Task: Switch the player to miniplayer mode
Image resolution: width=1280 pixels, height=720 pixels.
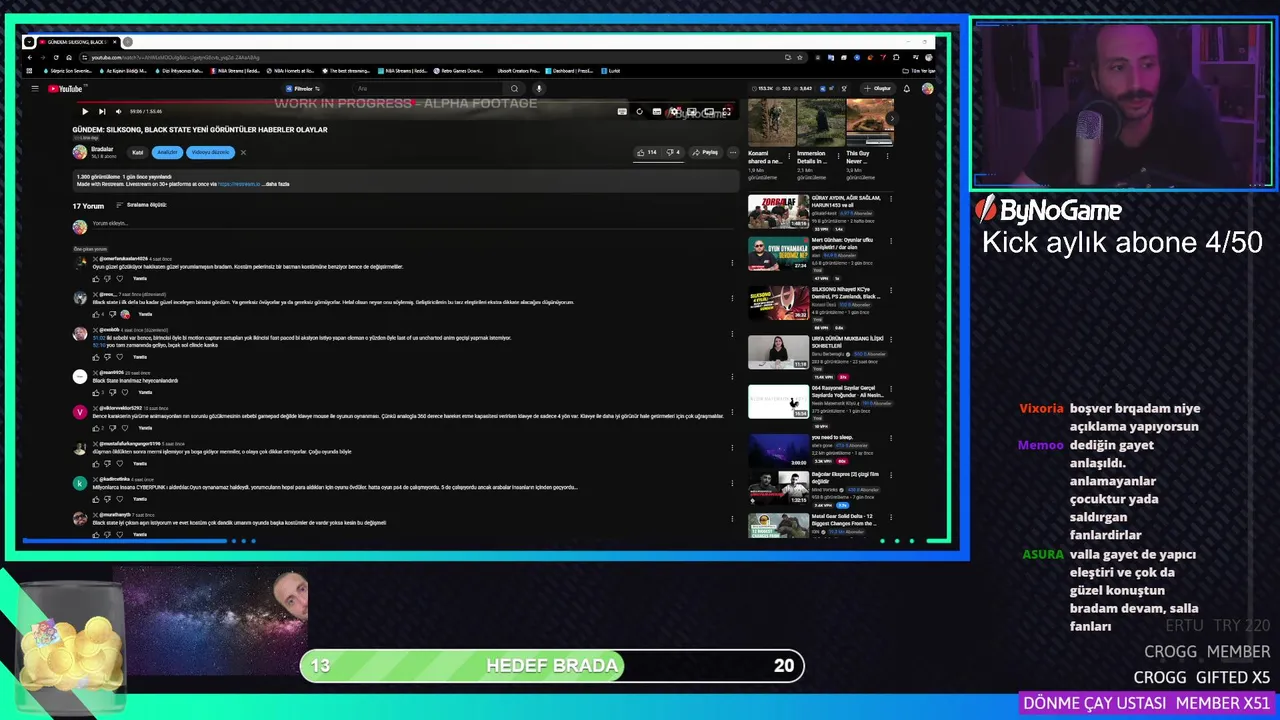Action: [x=692, y=112]
